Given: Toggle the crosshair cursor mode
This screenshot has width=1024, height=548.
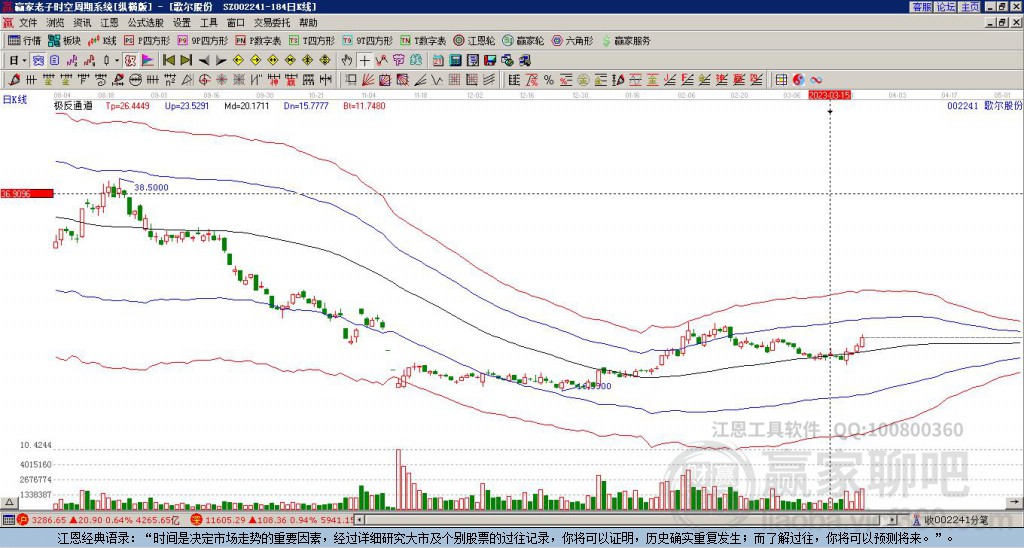Looking at the screenshot, I should click(x=364, y=60).
